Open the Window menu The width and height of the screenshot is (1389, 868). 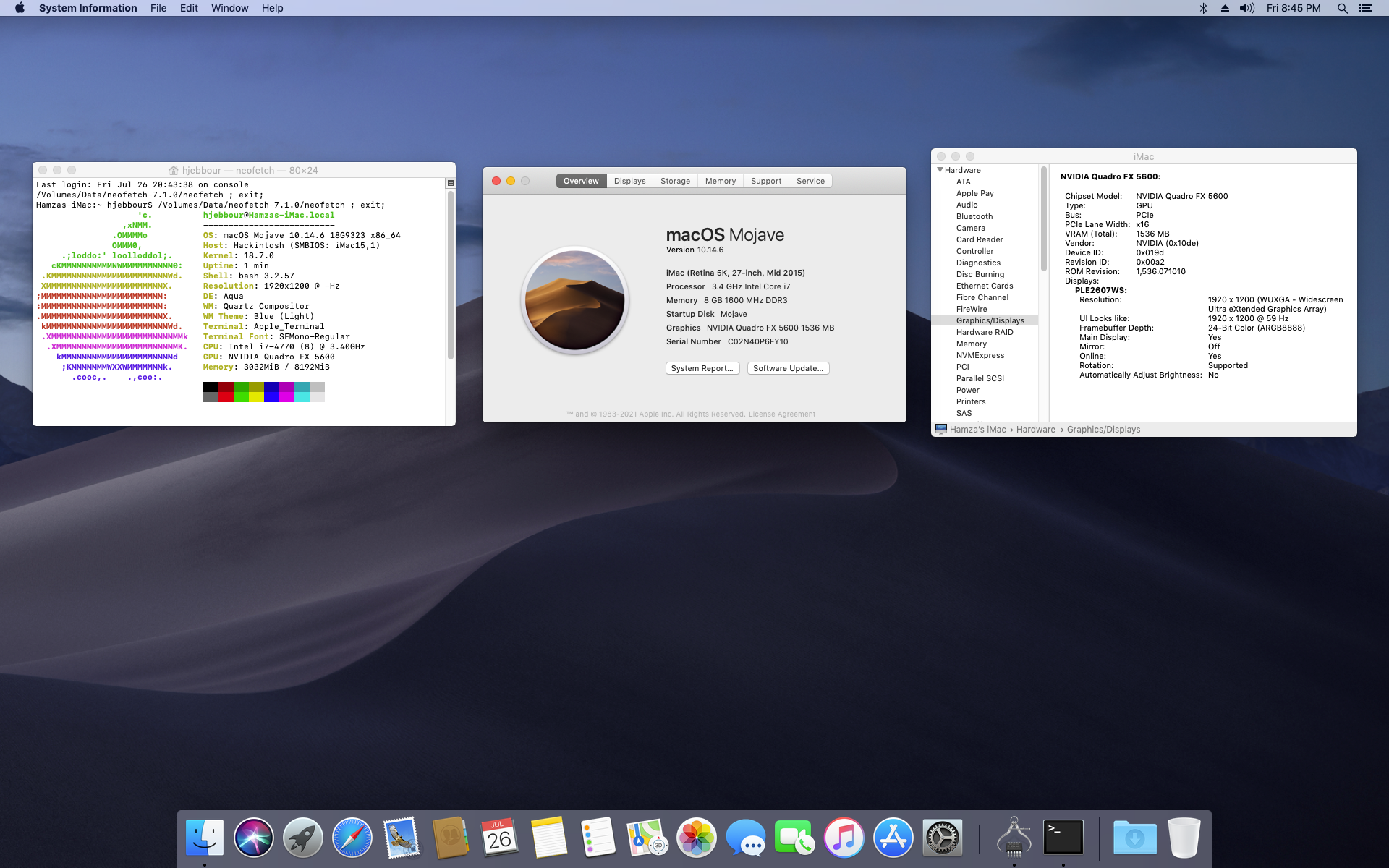click(x=229, y=8)
